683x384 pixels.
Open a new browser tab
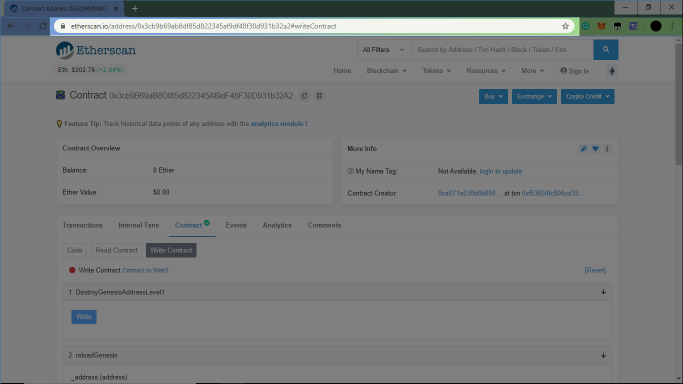(x=135, y=8)
